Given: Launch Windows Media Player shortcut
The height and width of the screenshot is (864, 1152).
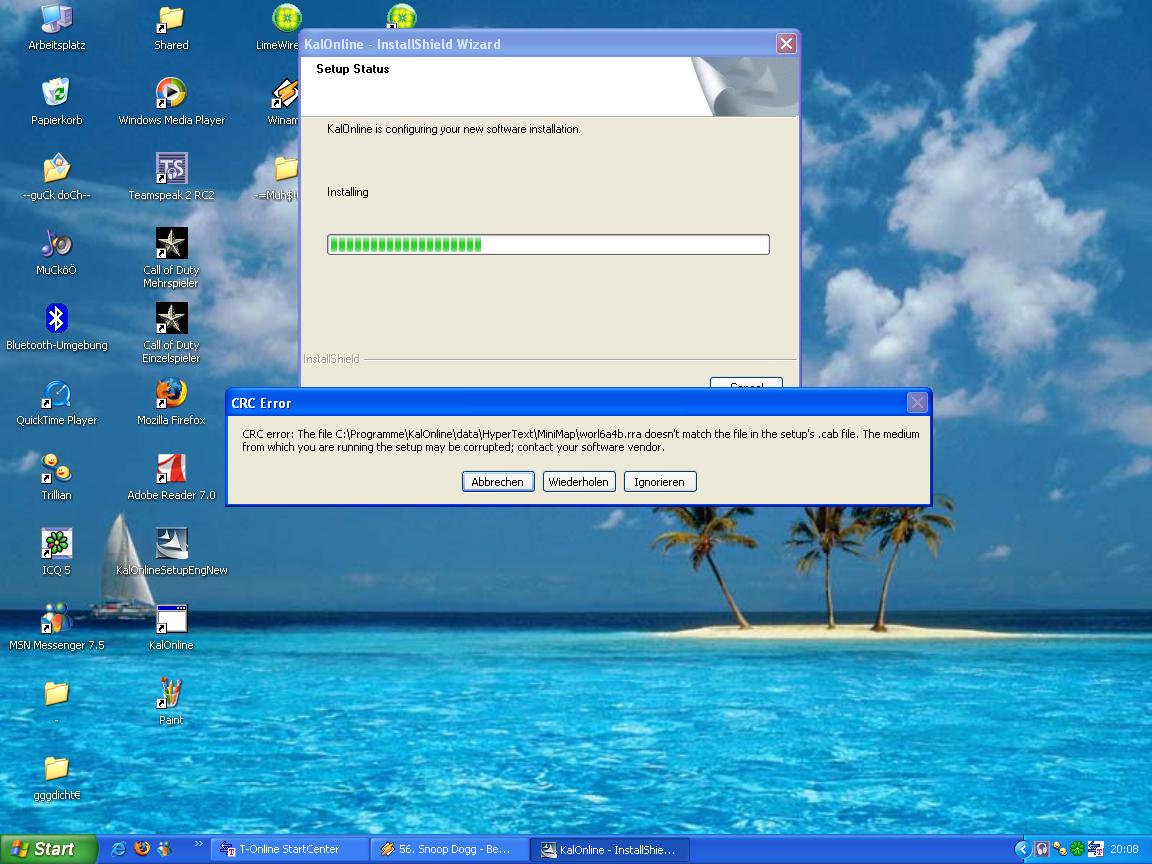Looking at the screenshot, I should point(171,103).
